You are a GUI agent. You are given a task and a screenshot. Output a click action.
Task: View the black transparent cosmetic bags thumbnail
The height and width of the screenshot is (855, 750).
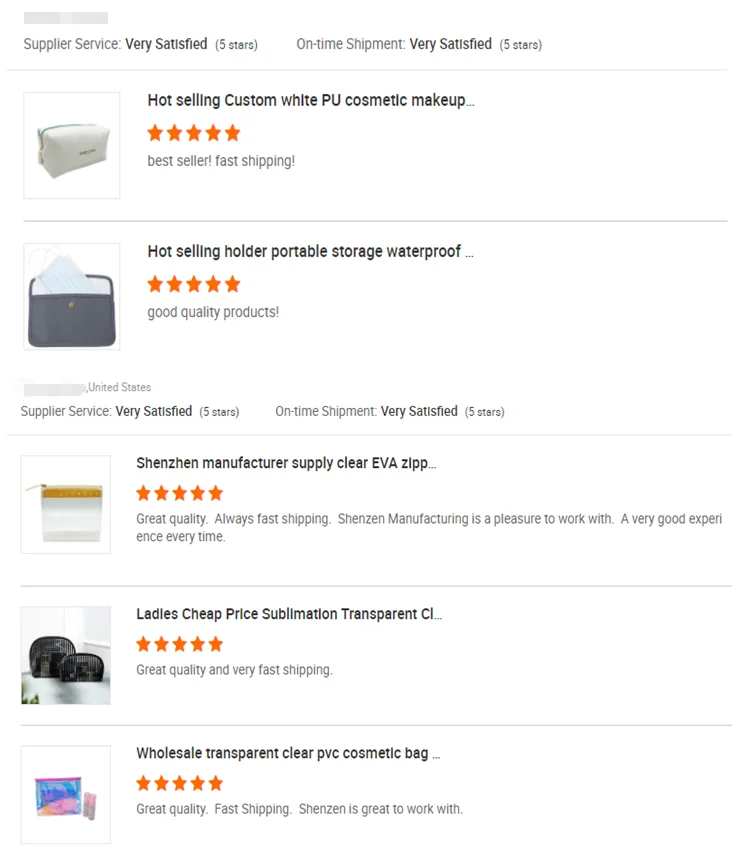pos(66,655)
